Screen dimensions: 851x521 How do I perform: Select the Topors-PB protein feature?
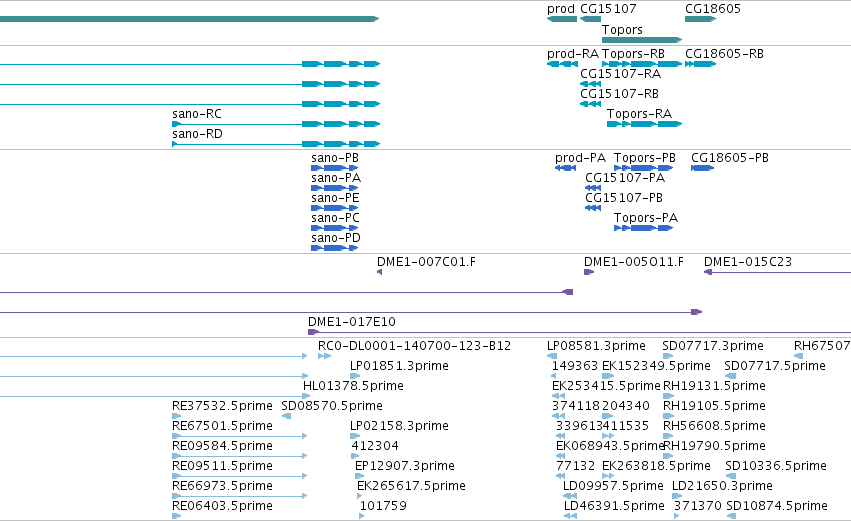point(644,168)
